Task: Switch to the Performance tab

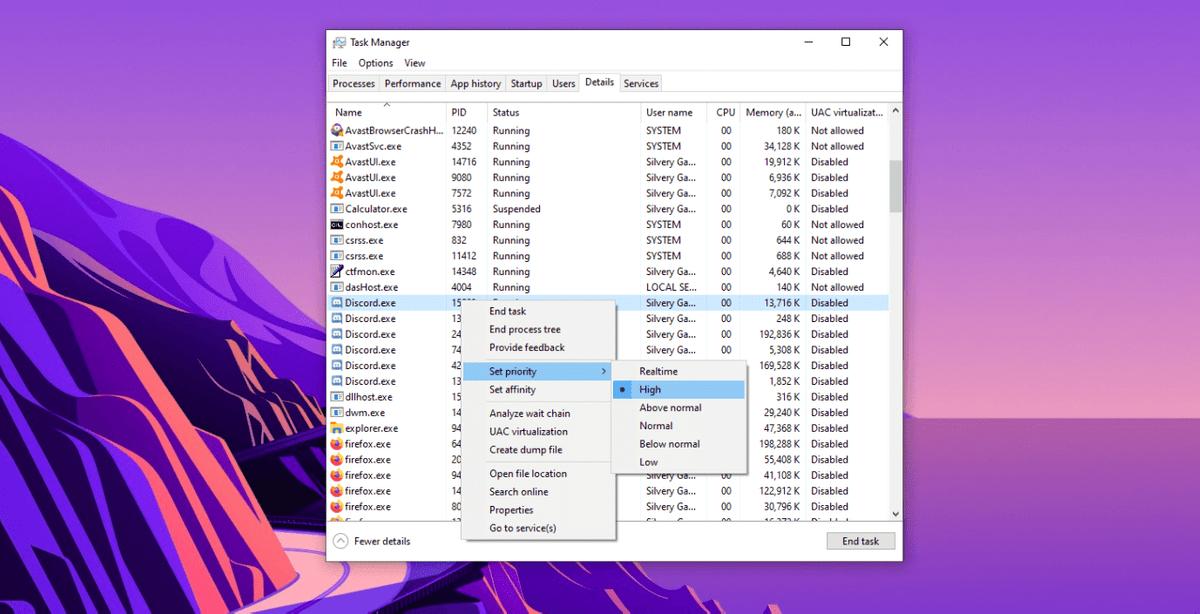Action: click(x=412, y=83)
